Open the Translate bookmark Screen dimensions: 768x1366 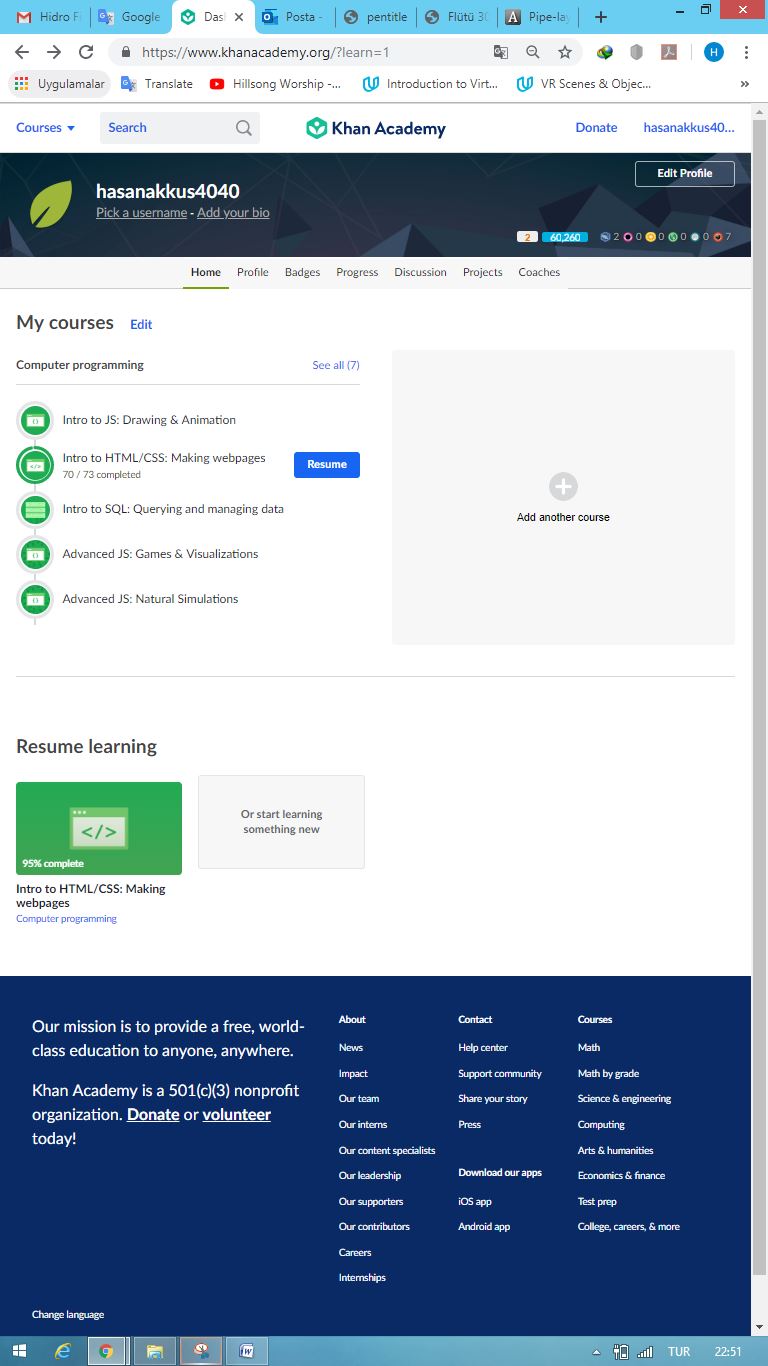click(157, 84)
